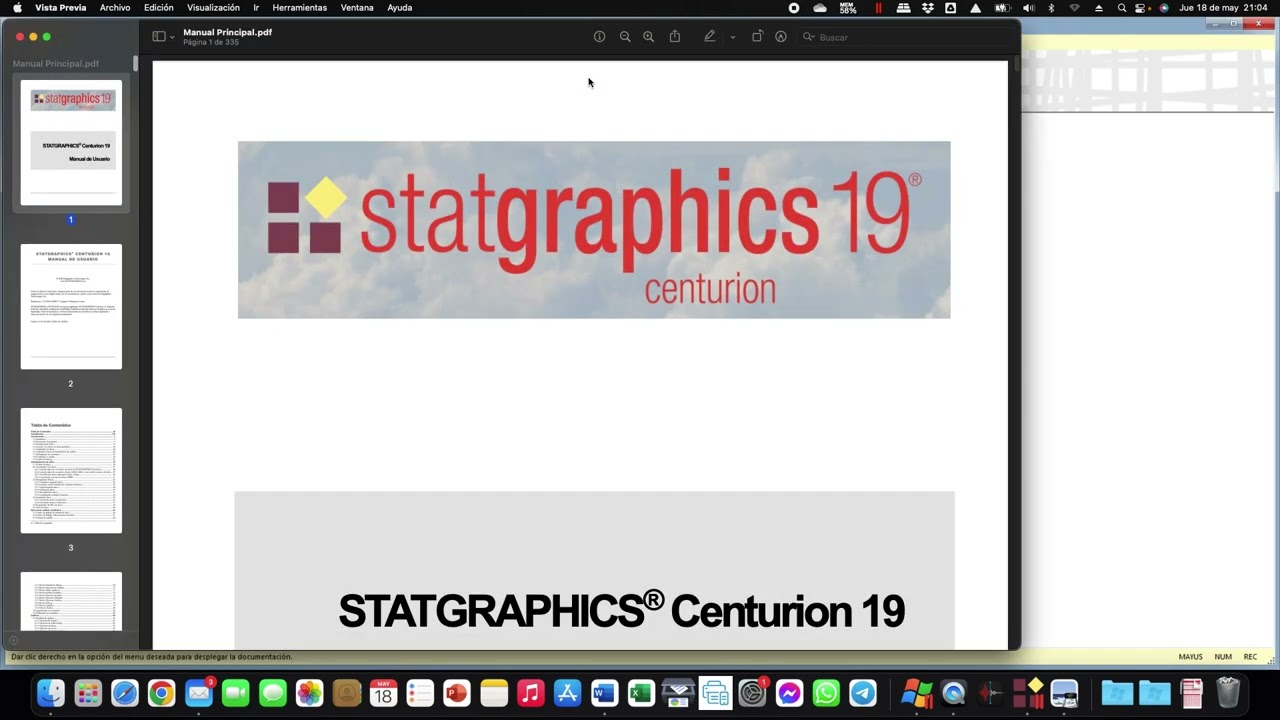This screenshot has height=720, width=1280.
Task: Open Calendar from the dock
Action: tap(383, 693)
